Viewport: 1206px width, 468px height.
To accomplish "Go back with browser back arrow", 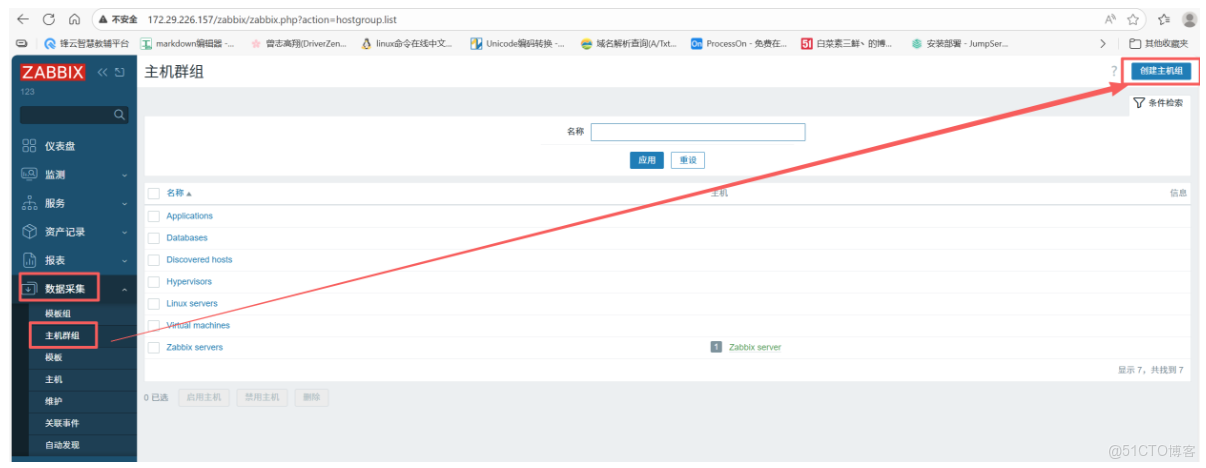I will (x=23, y=19).
